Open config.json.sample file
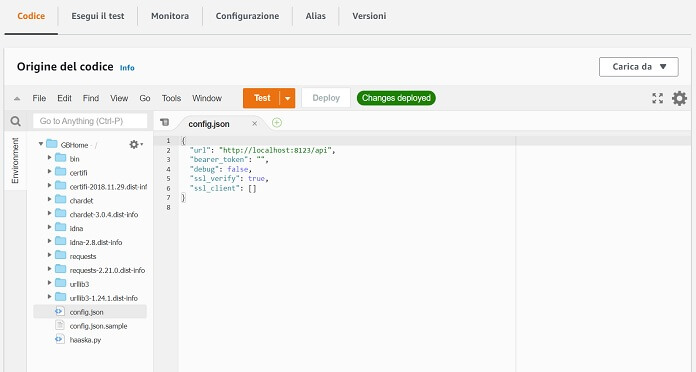Image resolution: width=696 pixels, height=372 pixels. tap(98, 326)
